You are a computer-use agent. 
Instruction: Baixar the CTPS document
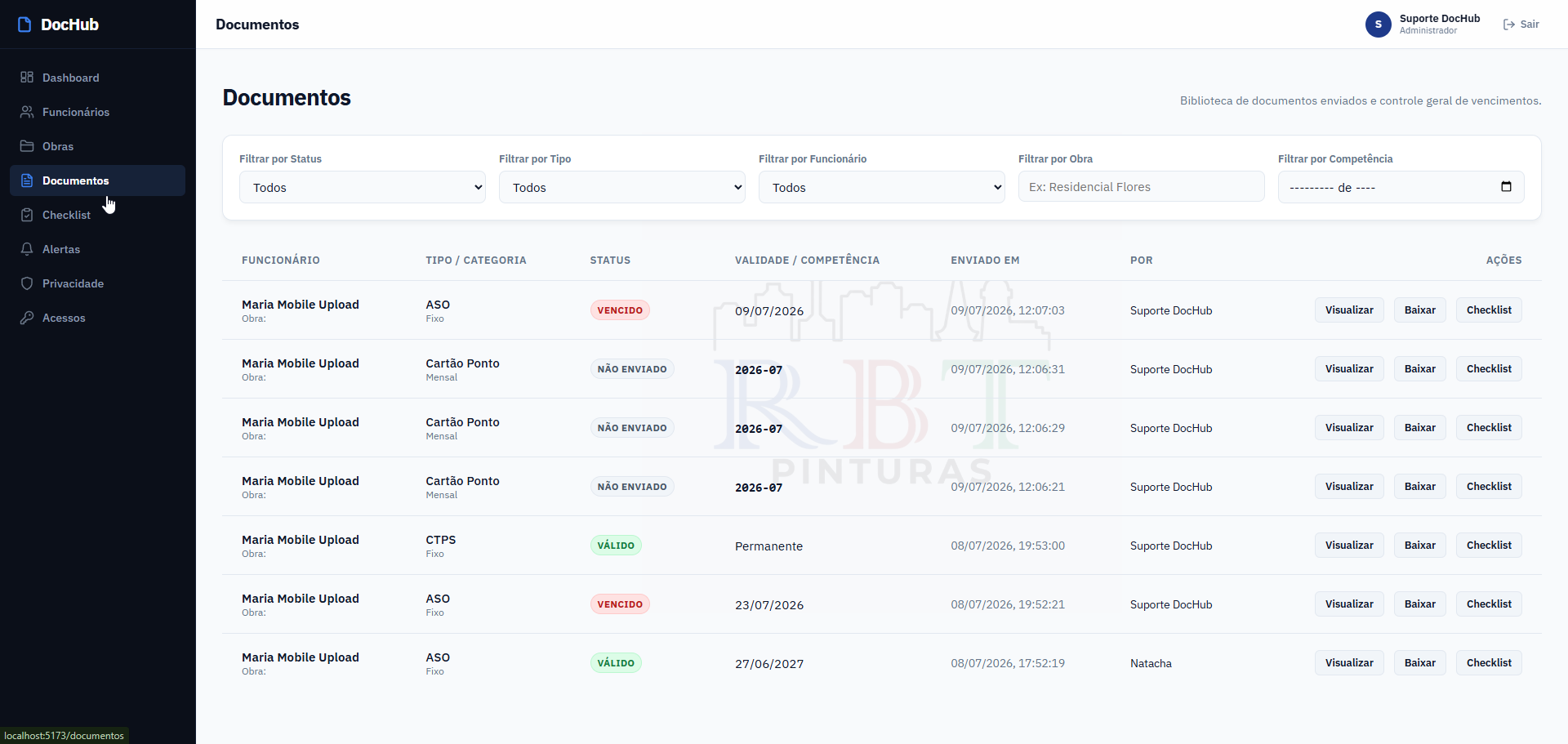pyautogui.click(x=1420, y=546)
